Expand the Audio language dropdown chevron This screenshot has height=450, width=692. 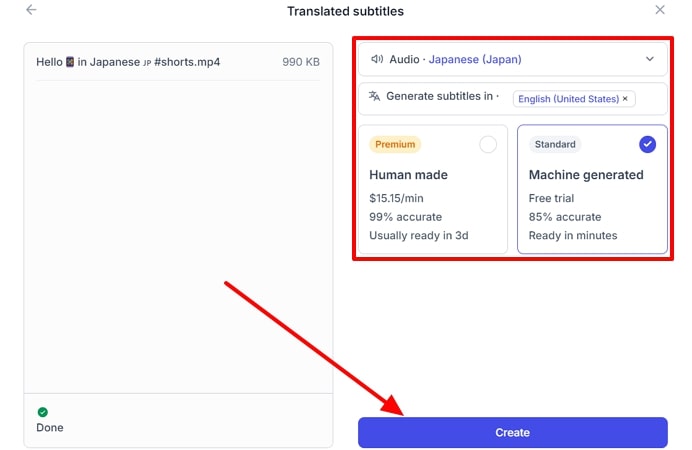(x=650, y=59)
